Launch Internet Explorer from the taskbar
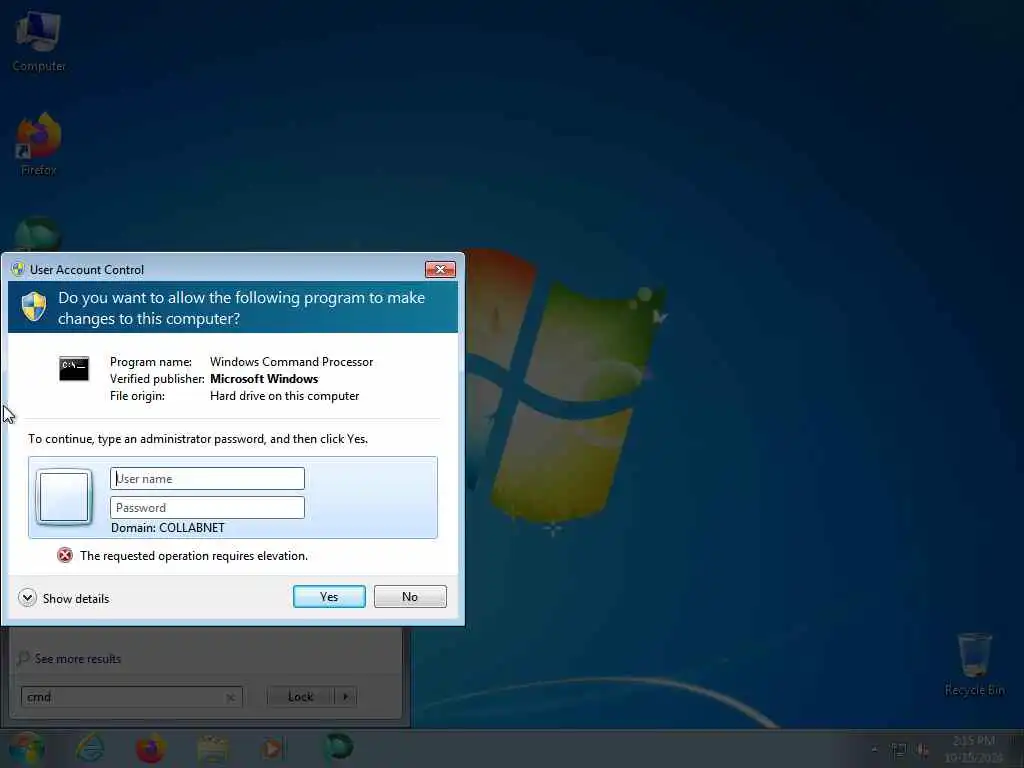The image size is (1024, 768). (x=90, y=748)
